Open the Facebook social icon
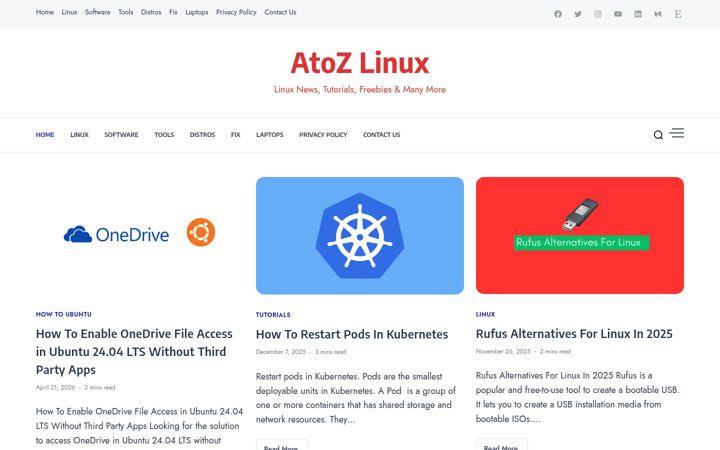 tap(557, 14)
